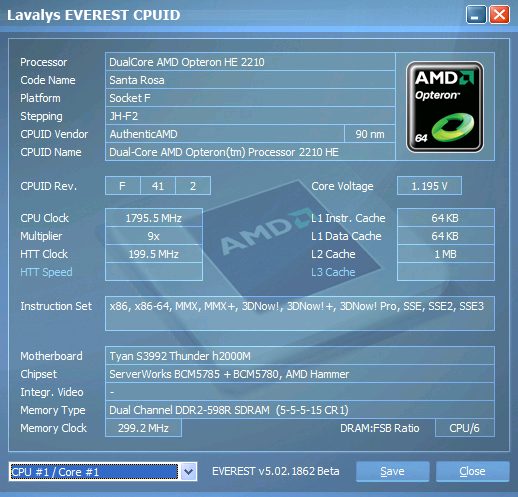Click the AMD Opteron 64 logo badge
Viewport: 518px width, 497px height.
coord(445,107)
